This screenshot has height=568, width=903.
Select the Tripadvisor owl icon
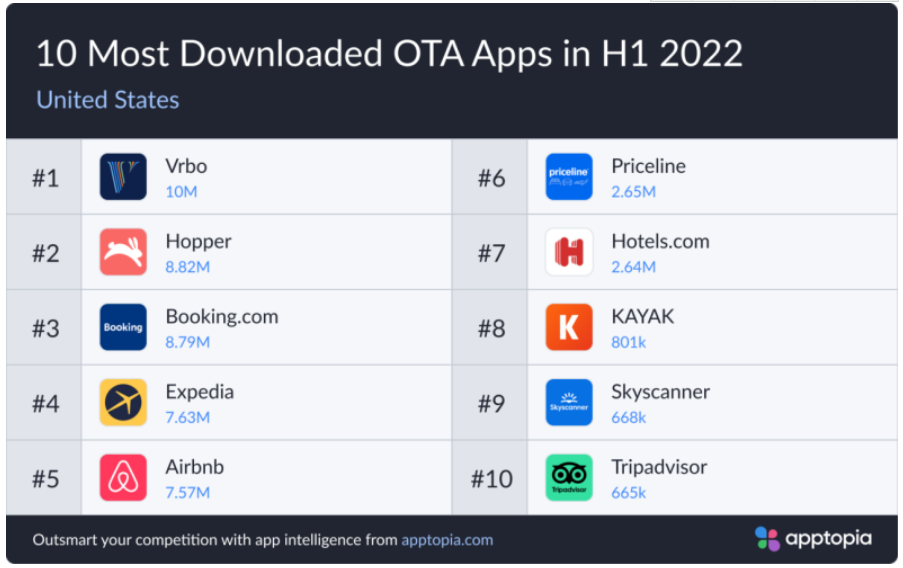[569, 477]
